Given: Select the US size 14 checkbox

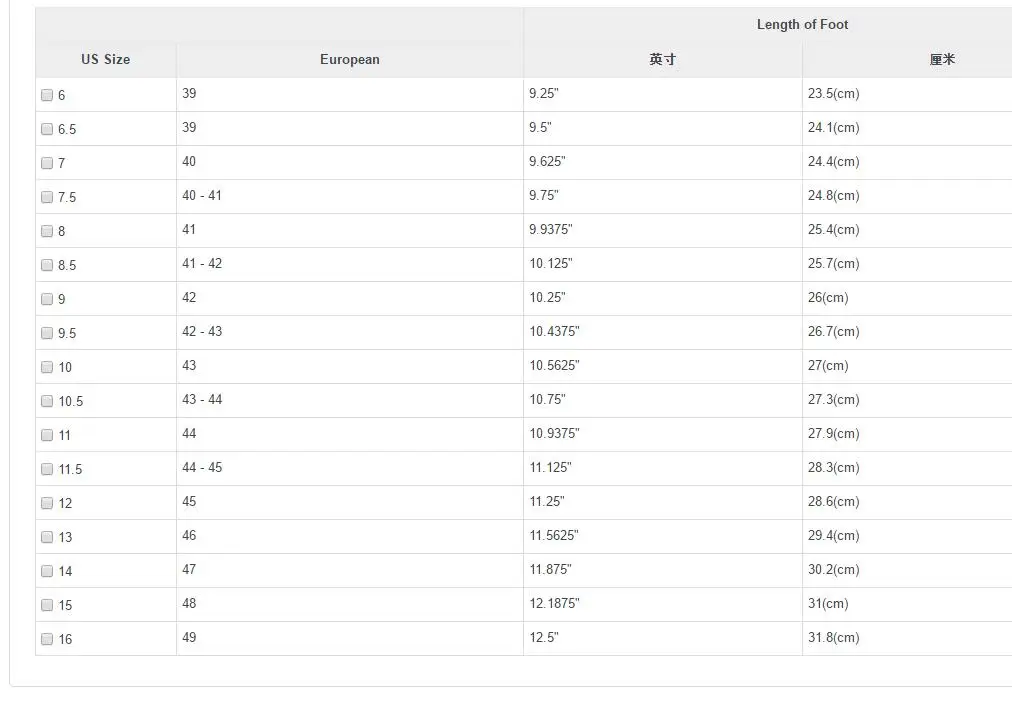Looking at the screenshot, I should tap(47, 571).
